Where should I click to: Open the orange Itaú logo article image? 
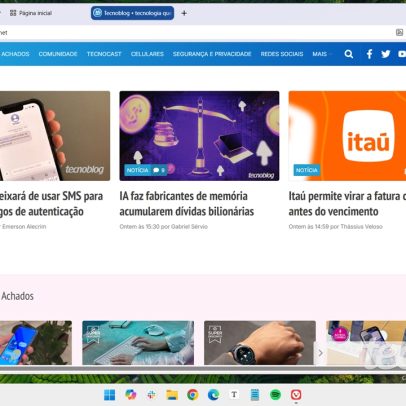[x=347, y=136]
